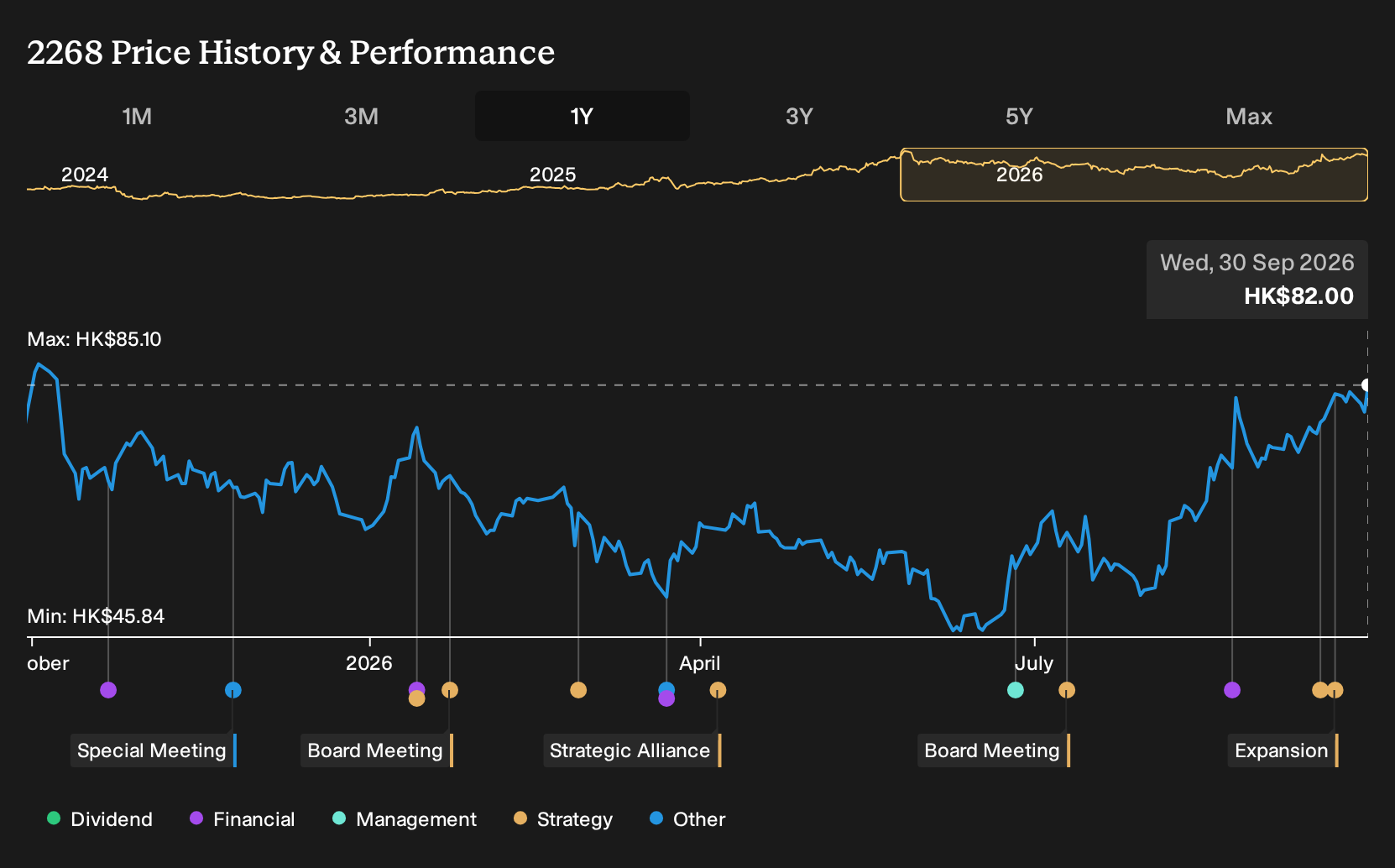Click the 2024 label in overview chart
Viewport: 1395px width, 868px height.
click(x=85, y=175)
